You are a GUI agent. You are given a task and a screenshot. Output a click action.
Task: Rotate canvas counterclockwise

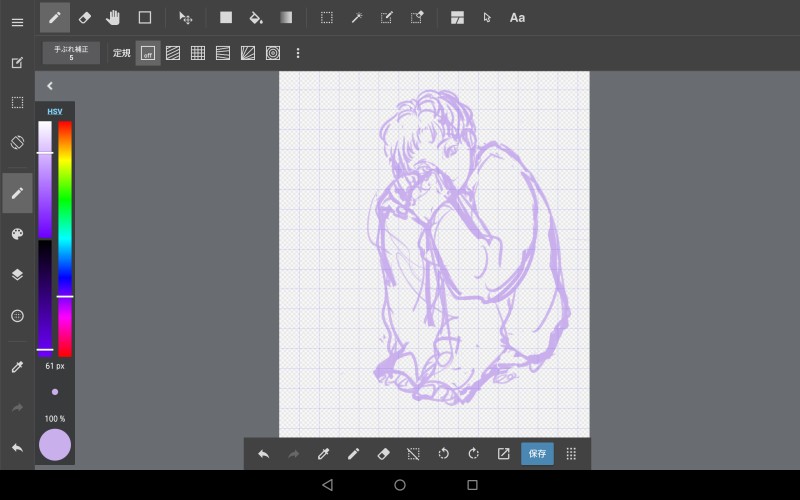coord(443,454)
